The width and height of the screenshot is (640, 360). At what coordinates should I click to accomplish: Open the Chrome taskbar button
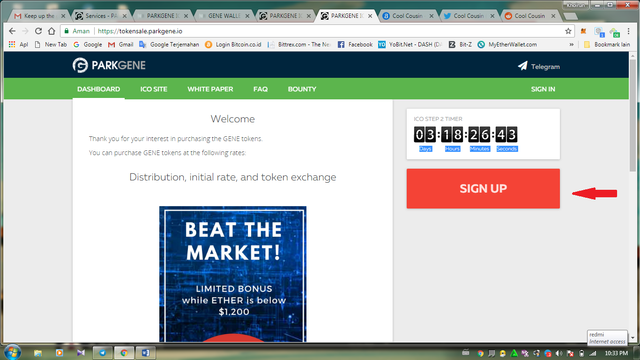124,353
